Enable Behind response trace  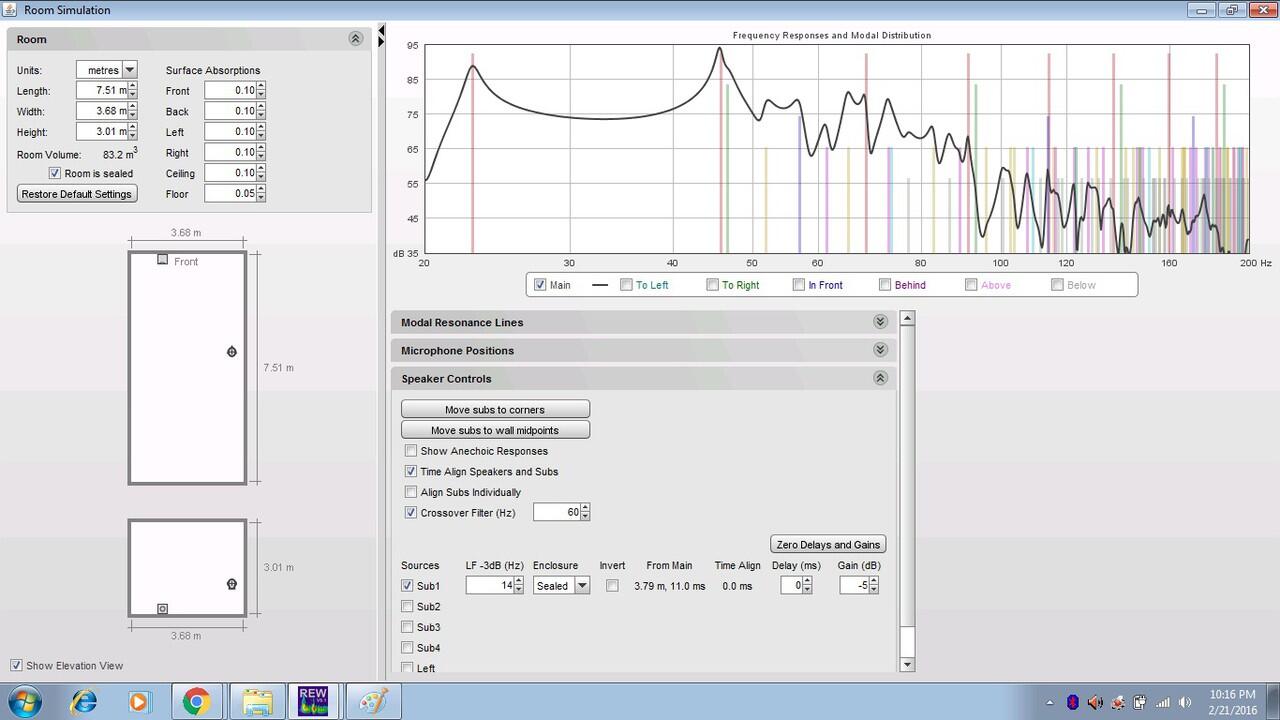tap(885, 285)
